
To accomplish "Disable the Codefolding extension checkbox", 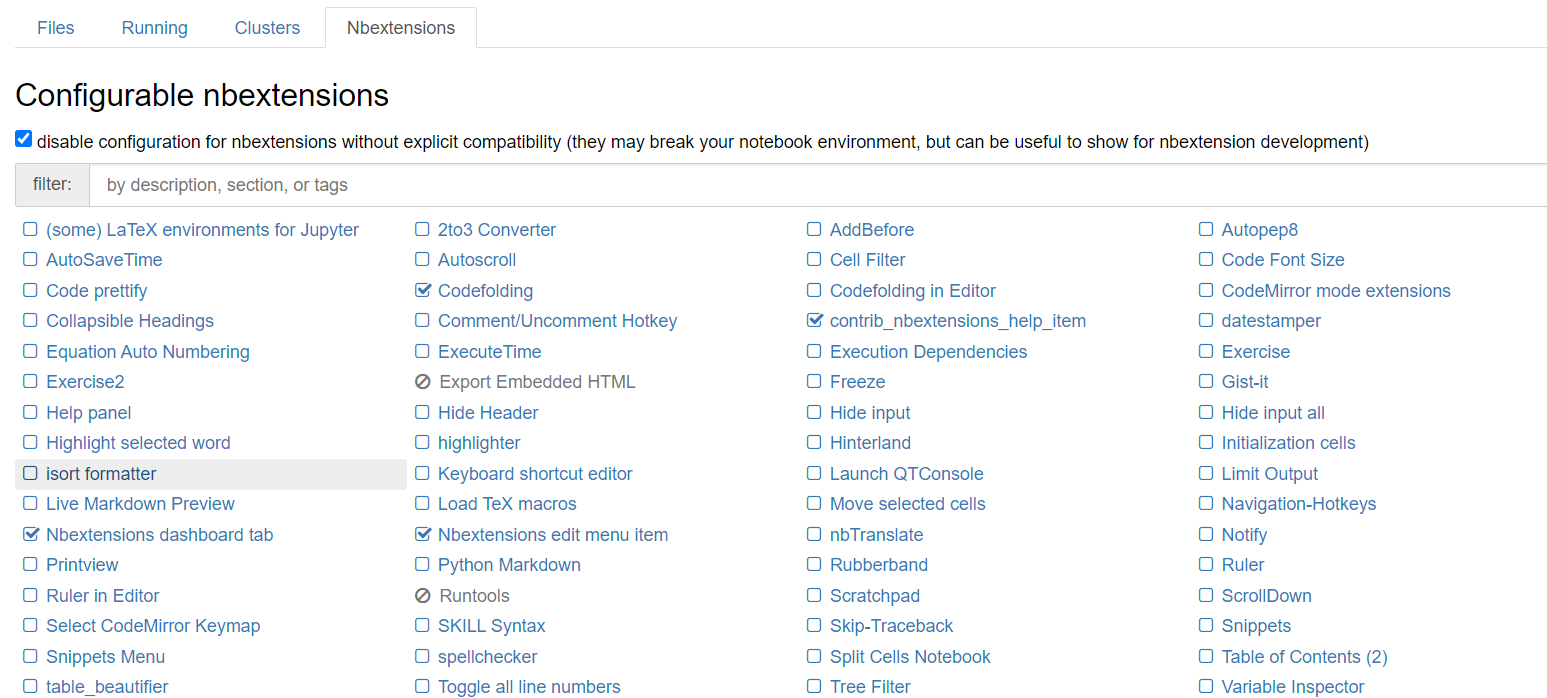I will 422,291.
